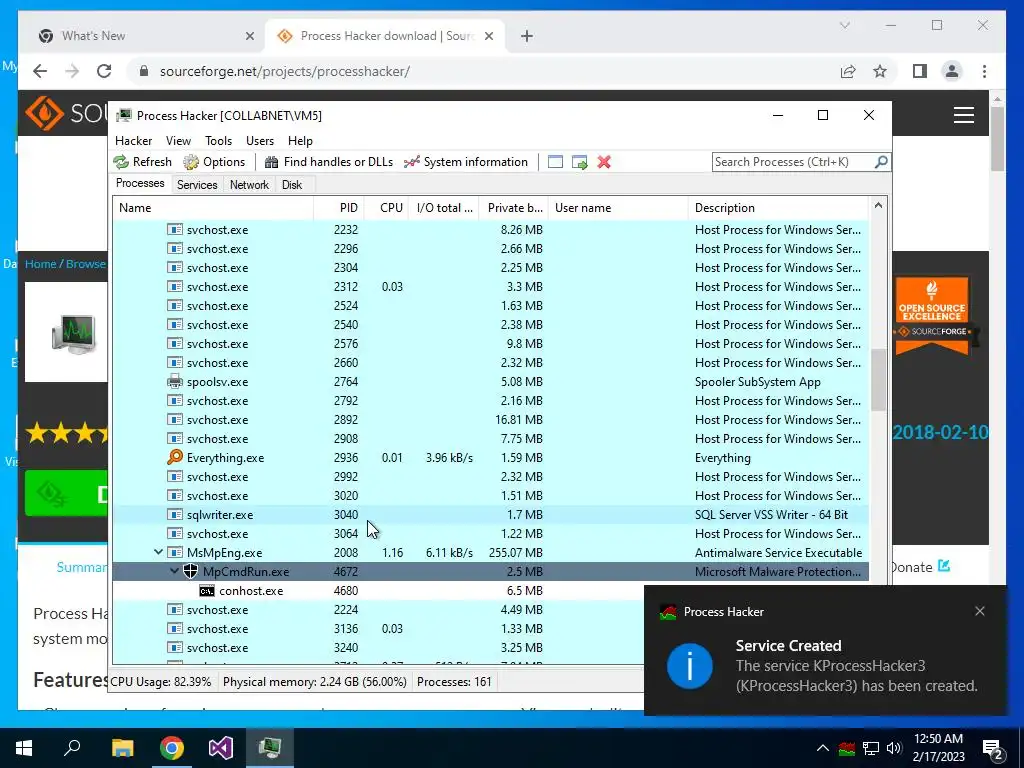Collapse the MpCmdRun.exe tree node

(174, 571)
